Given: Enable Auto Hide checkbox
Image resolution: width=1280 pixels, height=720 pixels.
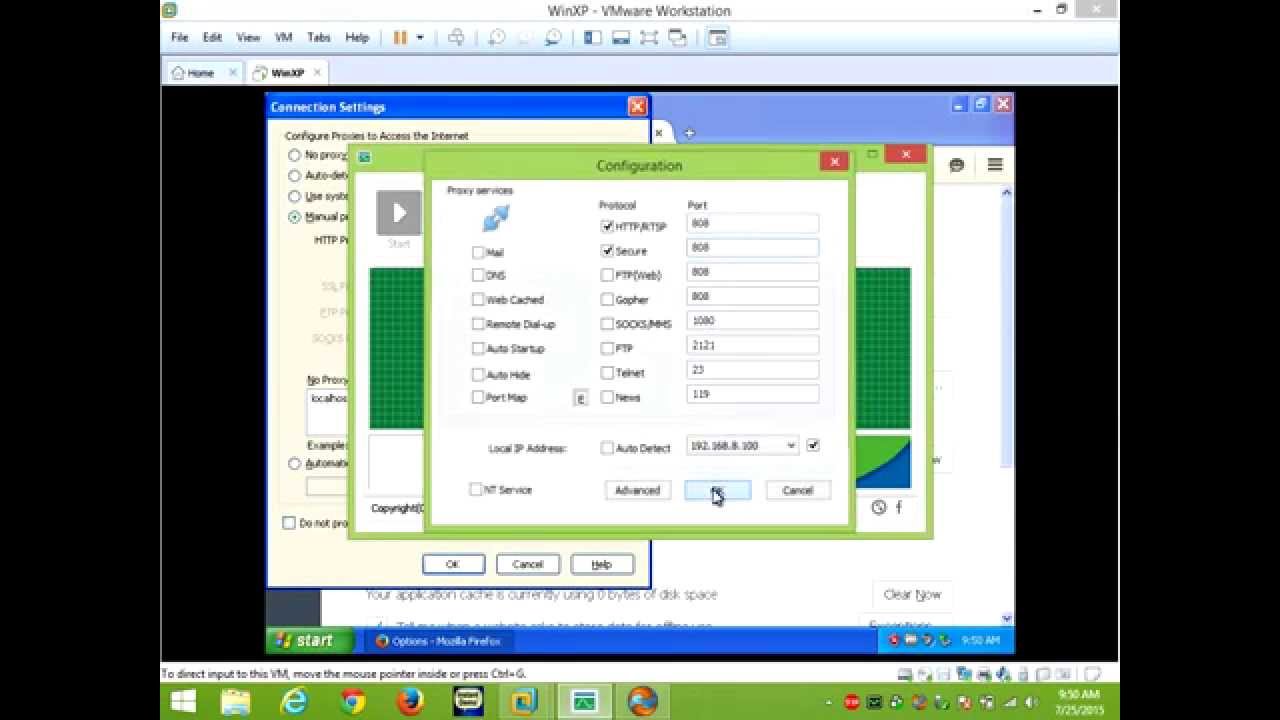Looking at the screenshot, I should (x=478, y=374).
